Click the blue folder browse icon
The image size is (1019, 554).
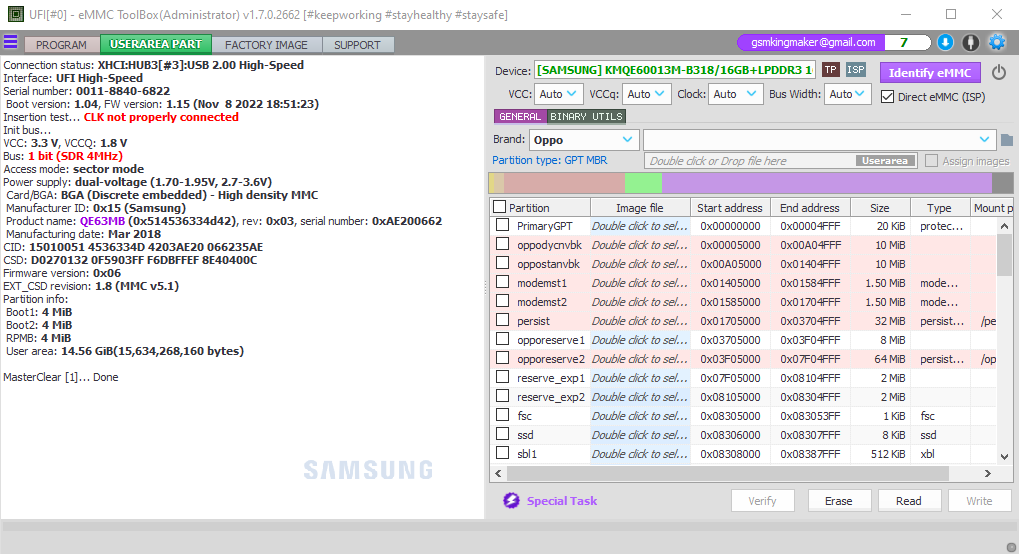click(x=1007, y=140)
